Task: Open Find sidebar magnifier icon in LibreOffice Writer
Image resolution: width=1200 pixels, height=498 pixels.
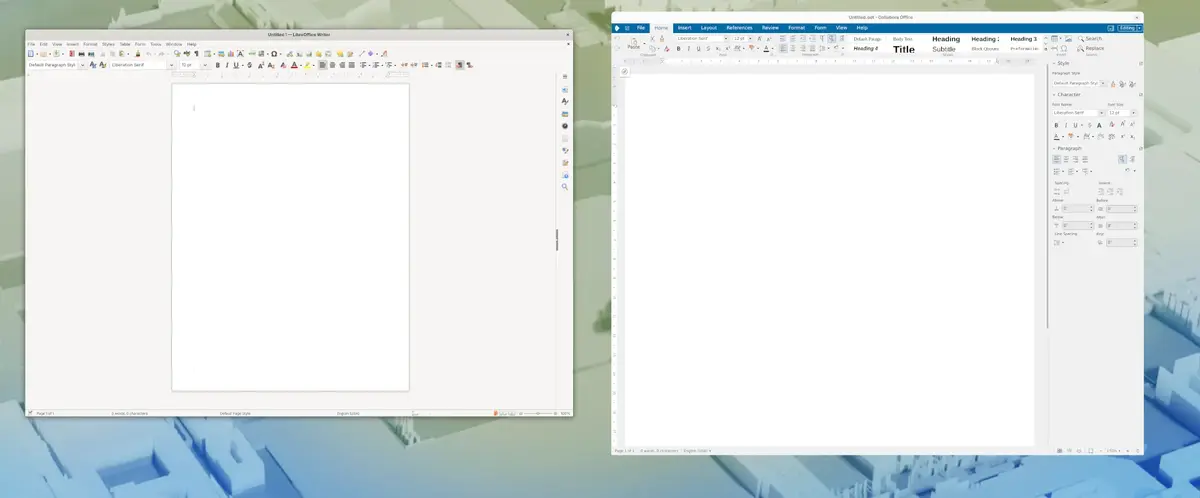Action: click(565, 187)
